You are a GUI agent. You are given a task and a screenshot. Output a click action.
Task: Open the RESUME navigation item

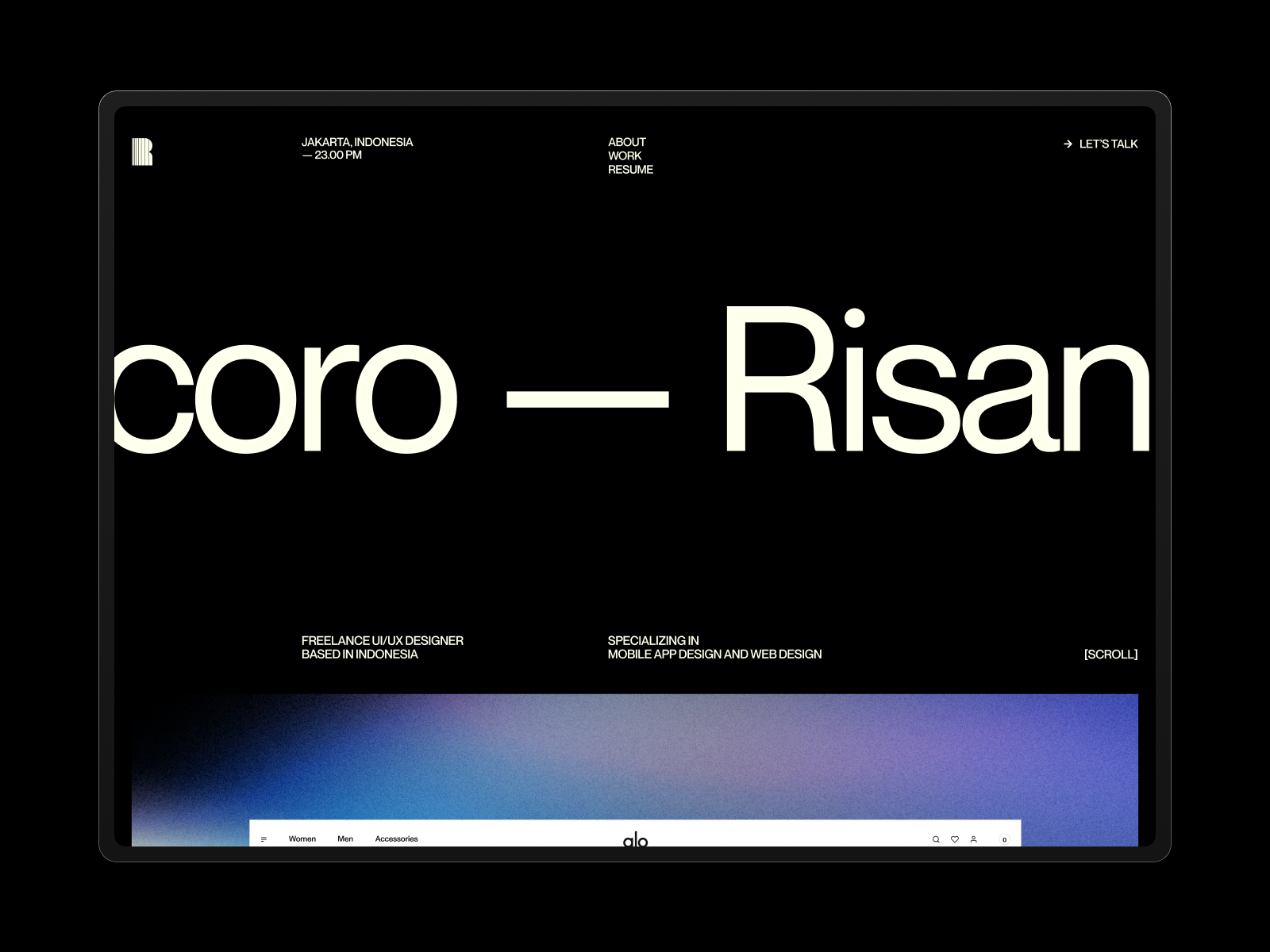click(629, 169)
